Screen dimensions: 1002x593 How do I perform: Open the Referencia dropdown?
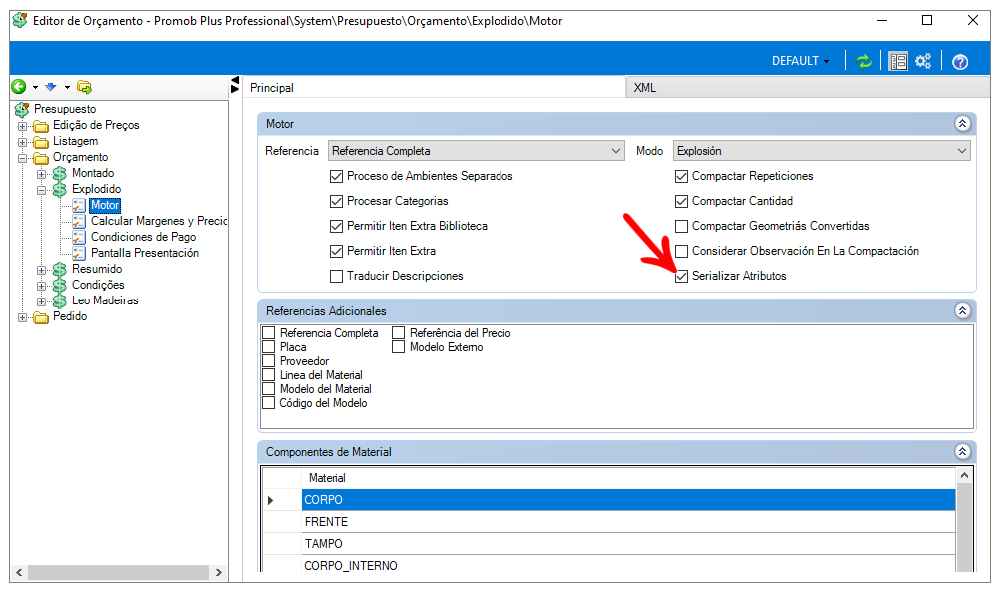(476, 151)
